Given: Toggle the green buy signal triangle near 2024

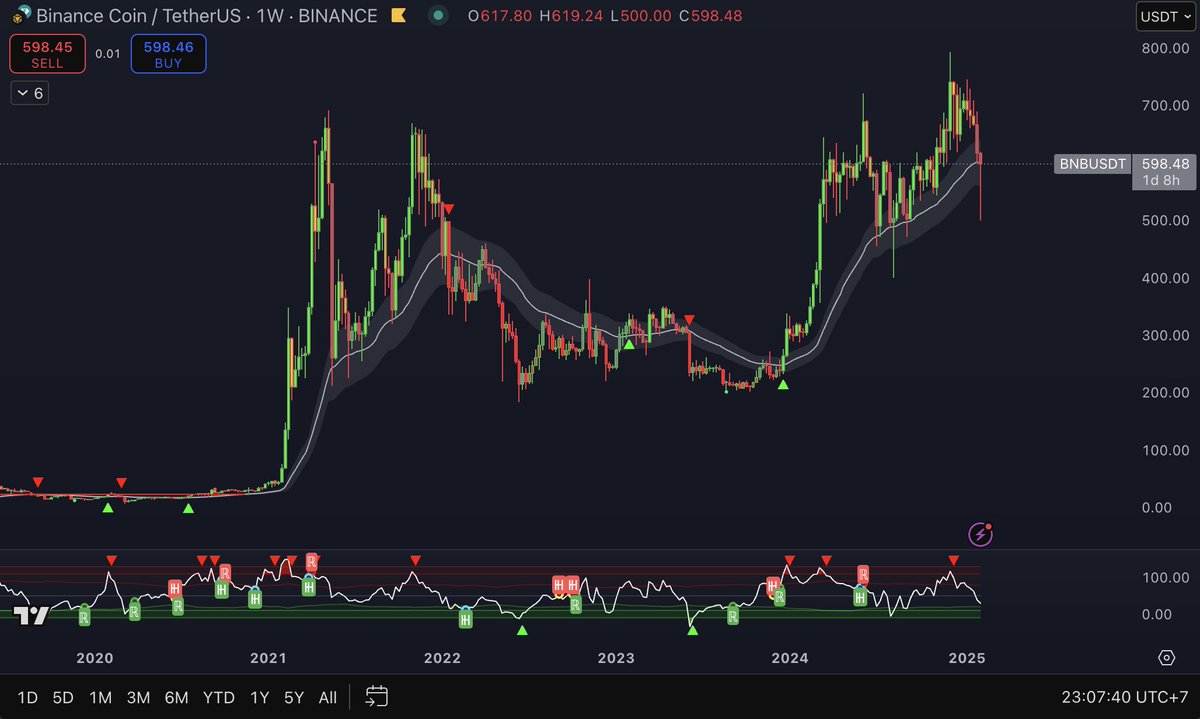Looking at the screenshot, I should pos(783,383).
